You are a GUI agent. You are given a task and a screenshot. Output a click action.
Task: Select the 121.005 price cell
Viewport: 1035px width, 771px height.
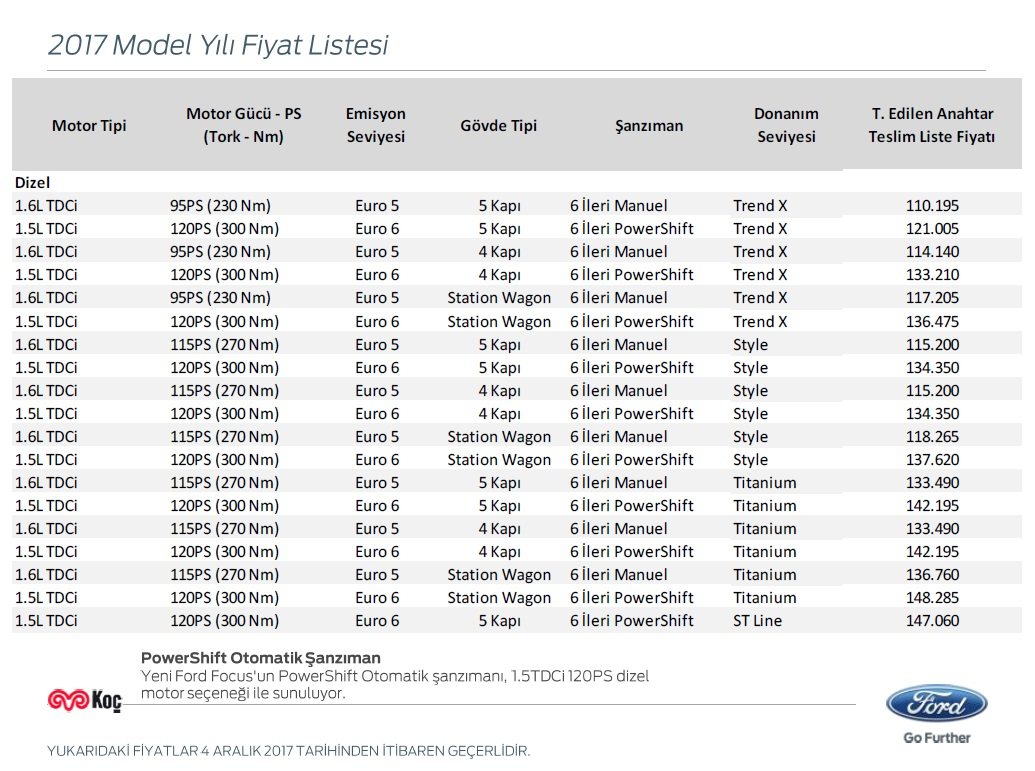click(x=932, y=228)
